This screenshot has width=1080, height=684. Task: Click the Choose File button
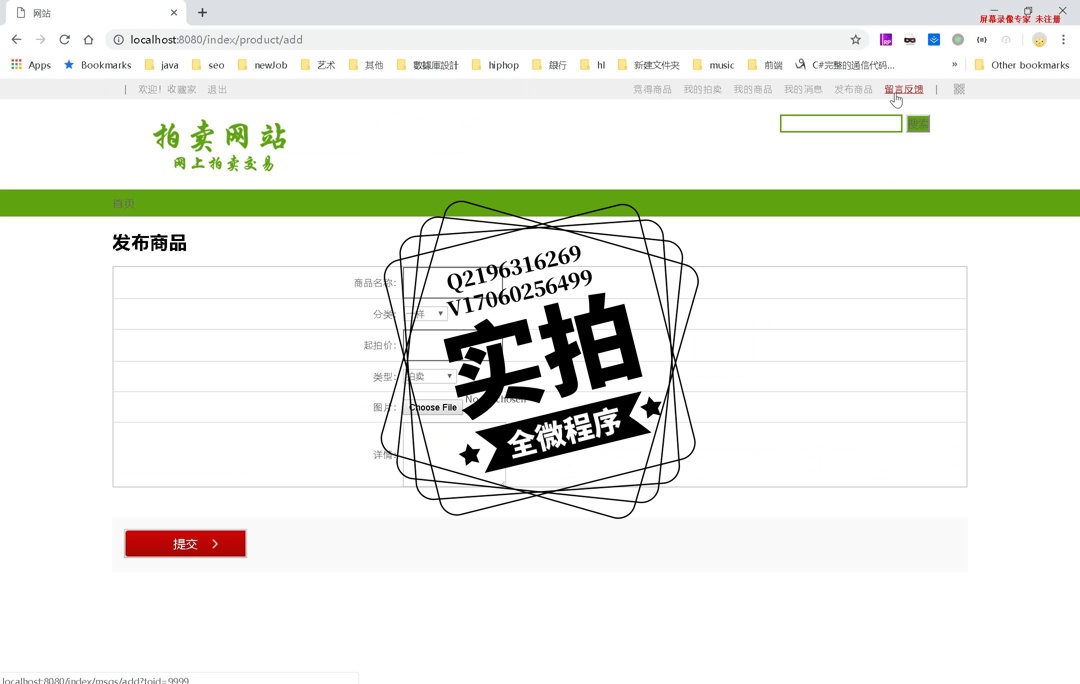click(x=433, y=407)
